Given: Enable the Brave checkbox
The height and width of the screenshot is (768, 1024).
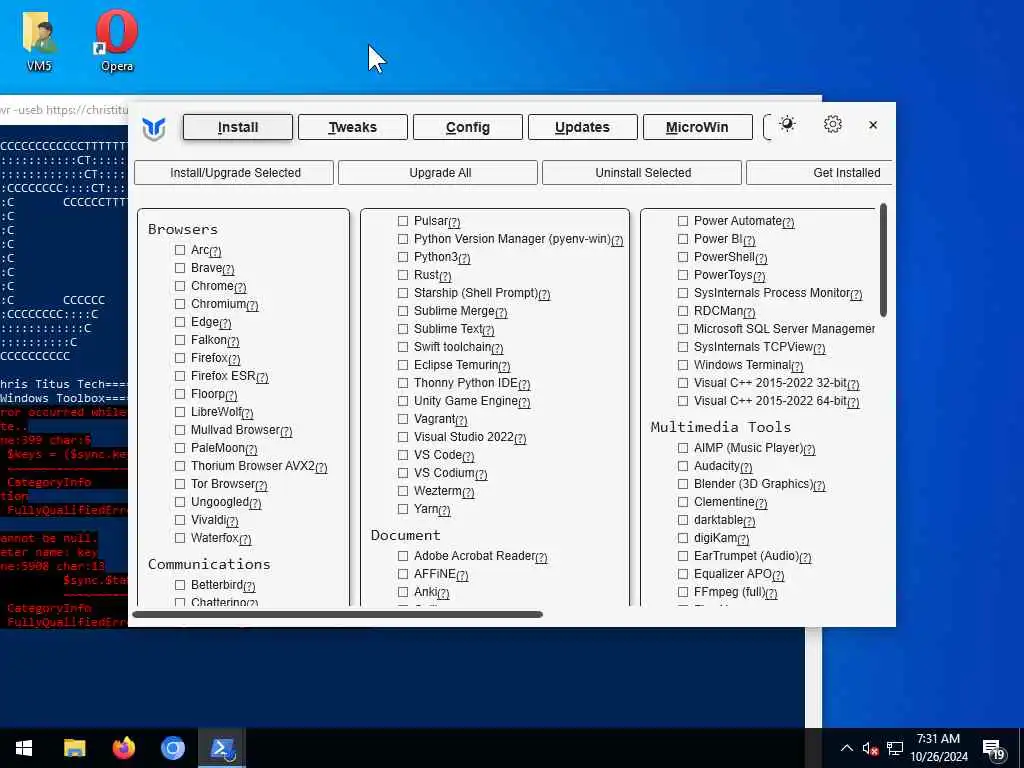Looking at the screenshot, I should click(180, 268).
